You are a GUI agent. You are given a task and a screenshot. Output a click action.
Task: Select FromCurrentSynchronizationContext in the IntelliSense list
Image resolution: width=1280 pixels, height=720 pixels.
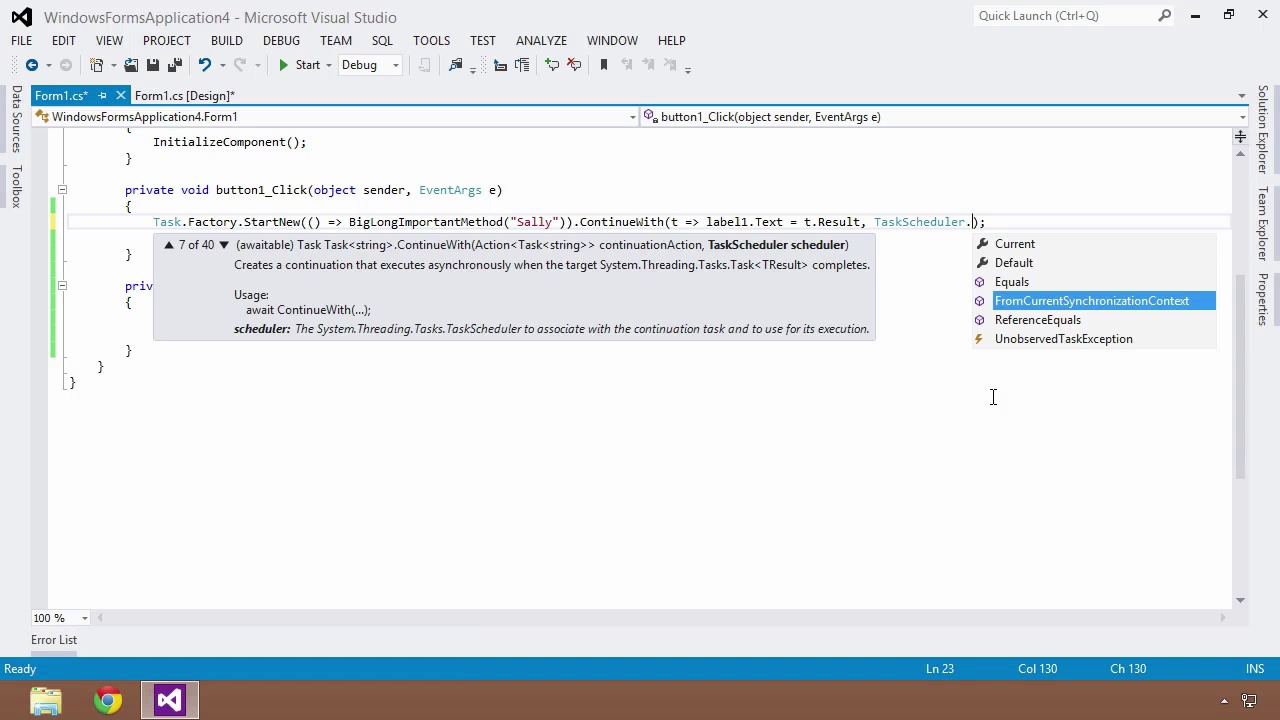click(x=1091, y=301)
